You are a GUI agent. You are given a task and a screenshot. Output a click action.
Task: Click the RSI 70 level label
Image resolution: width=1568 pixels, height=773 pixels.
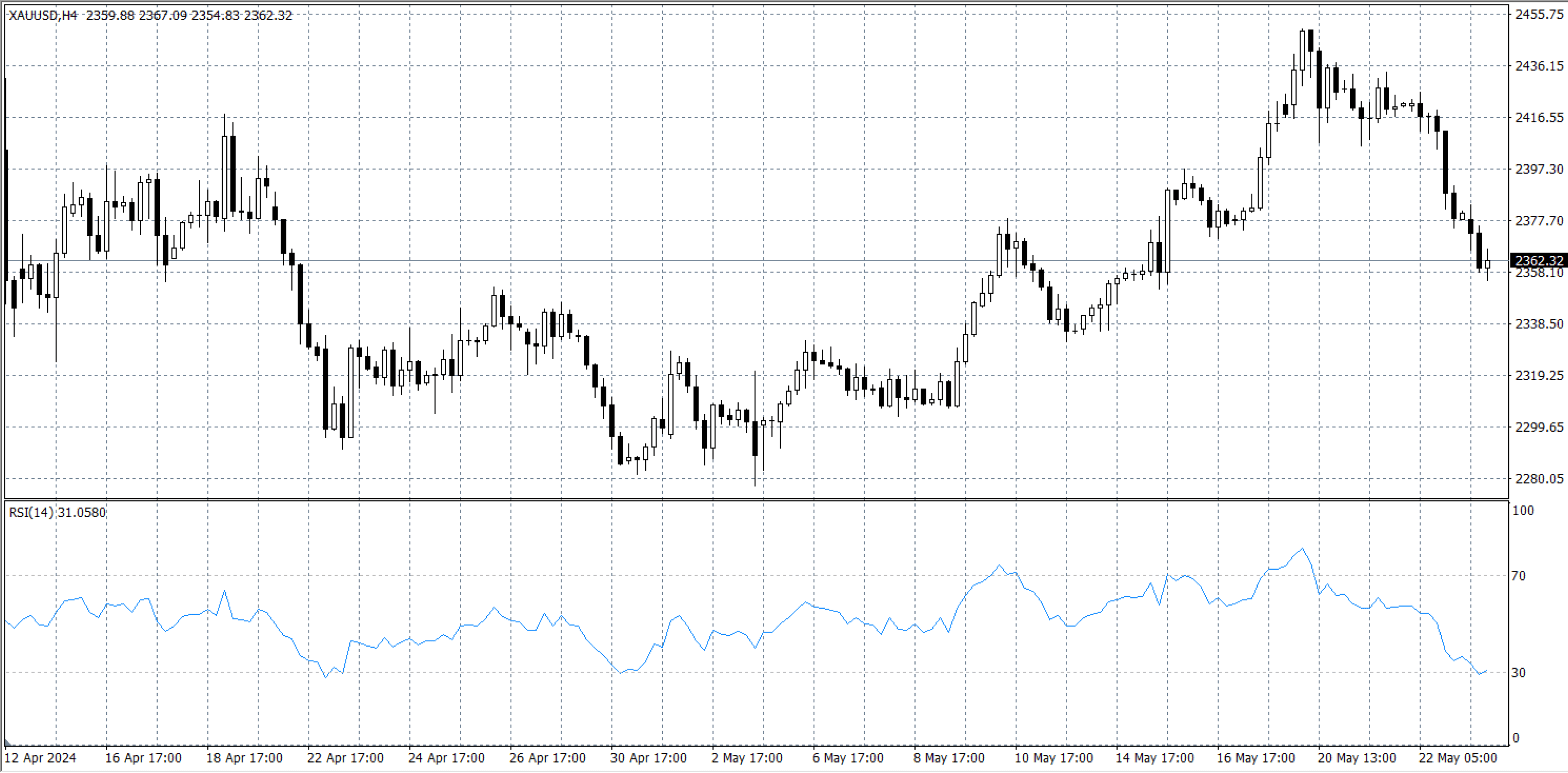(1519, 576)
